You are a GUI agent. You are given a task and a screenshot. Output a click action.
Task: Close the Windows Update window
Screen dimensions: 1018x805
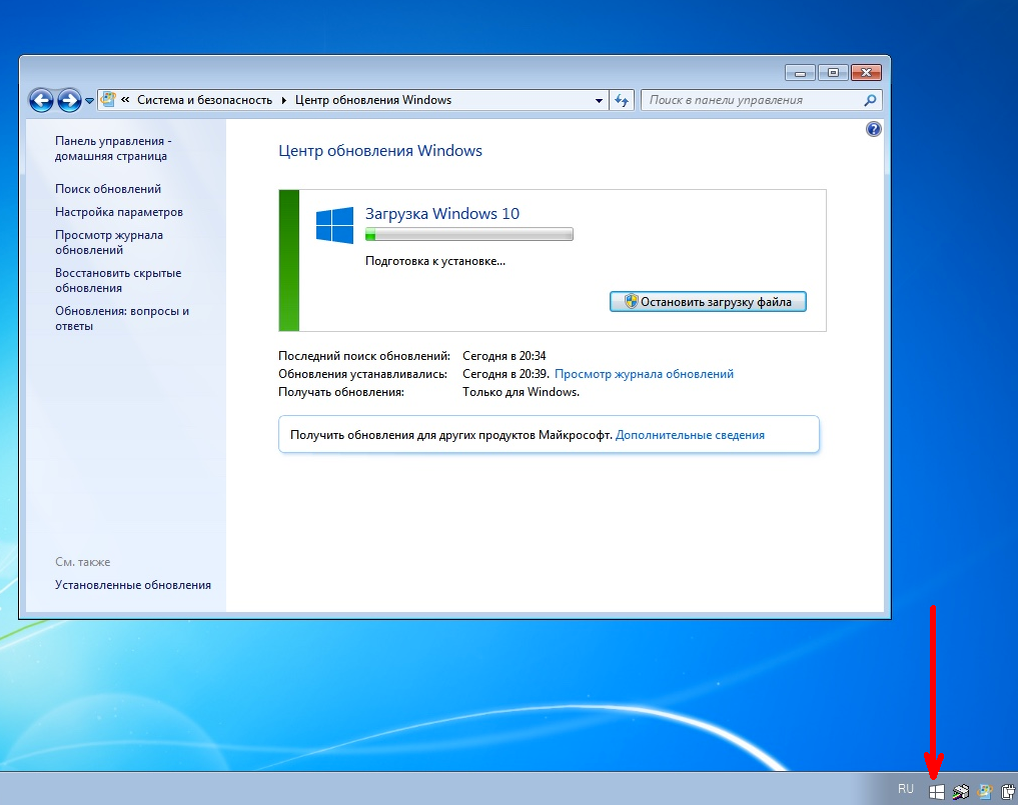tap(866, 73)
